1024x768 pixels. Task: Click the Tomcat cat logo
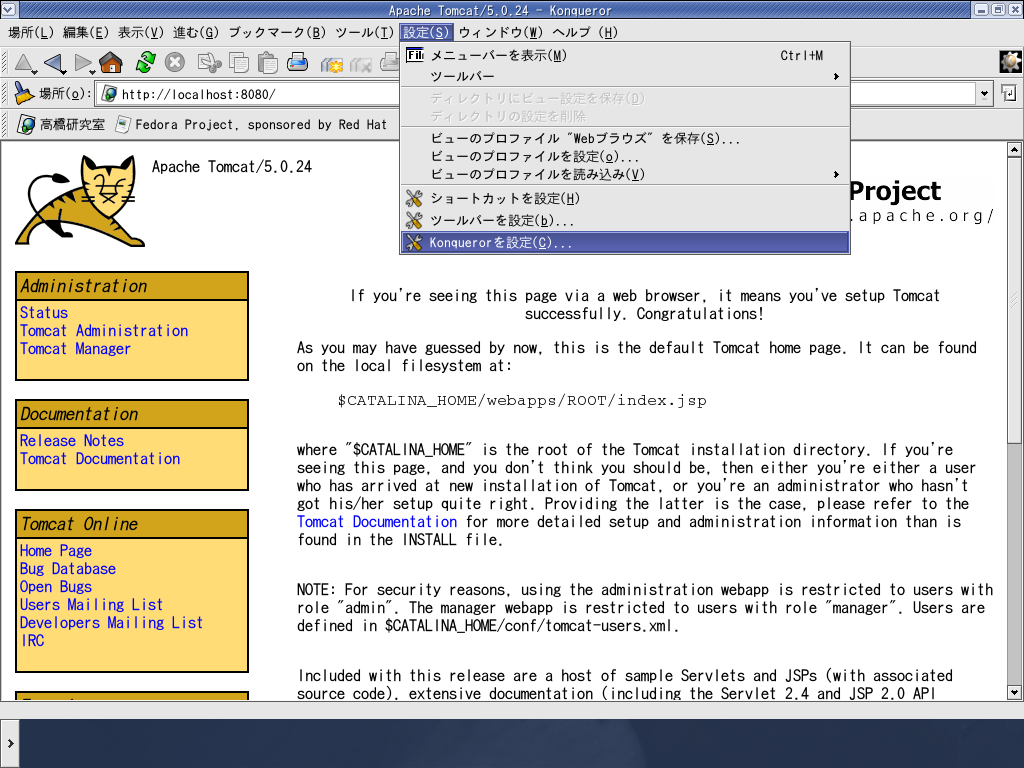click(80, 201)
